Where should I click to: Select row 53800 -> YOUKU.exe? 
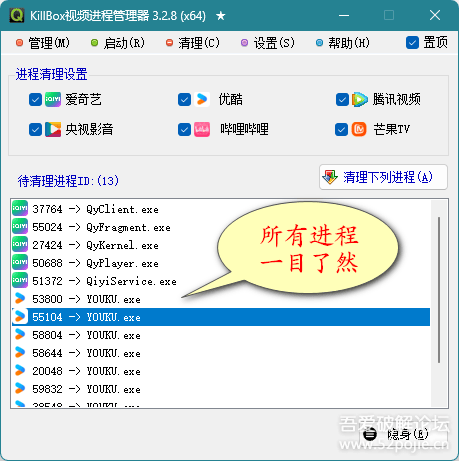coord(221,299)
